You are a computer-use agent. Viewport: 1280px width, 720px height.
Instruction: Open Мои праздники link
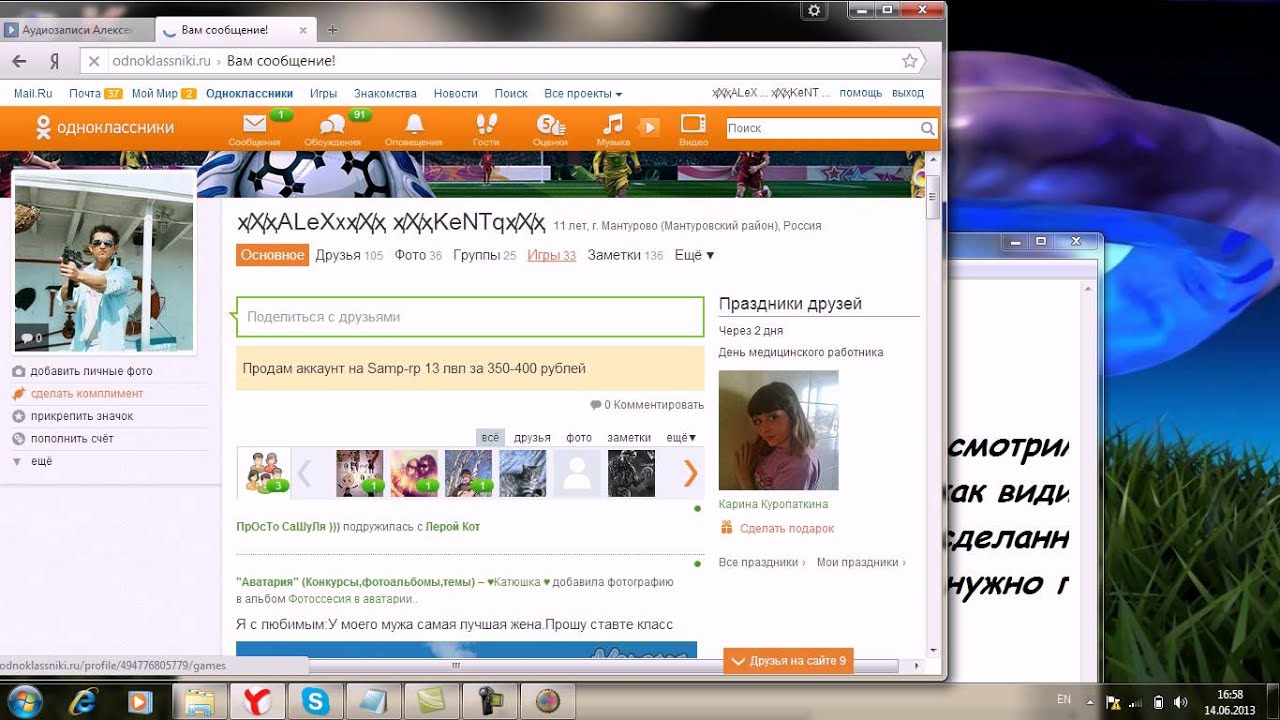[861, 562]
